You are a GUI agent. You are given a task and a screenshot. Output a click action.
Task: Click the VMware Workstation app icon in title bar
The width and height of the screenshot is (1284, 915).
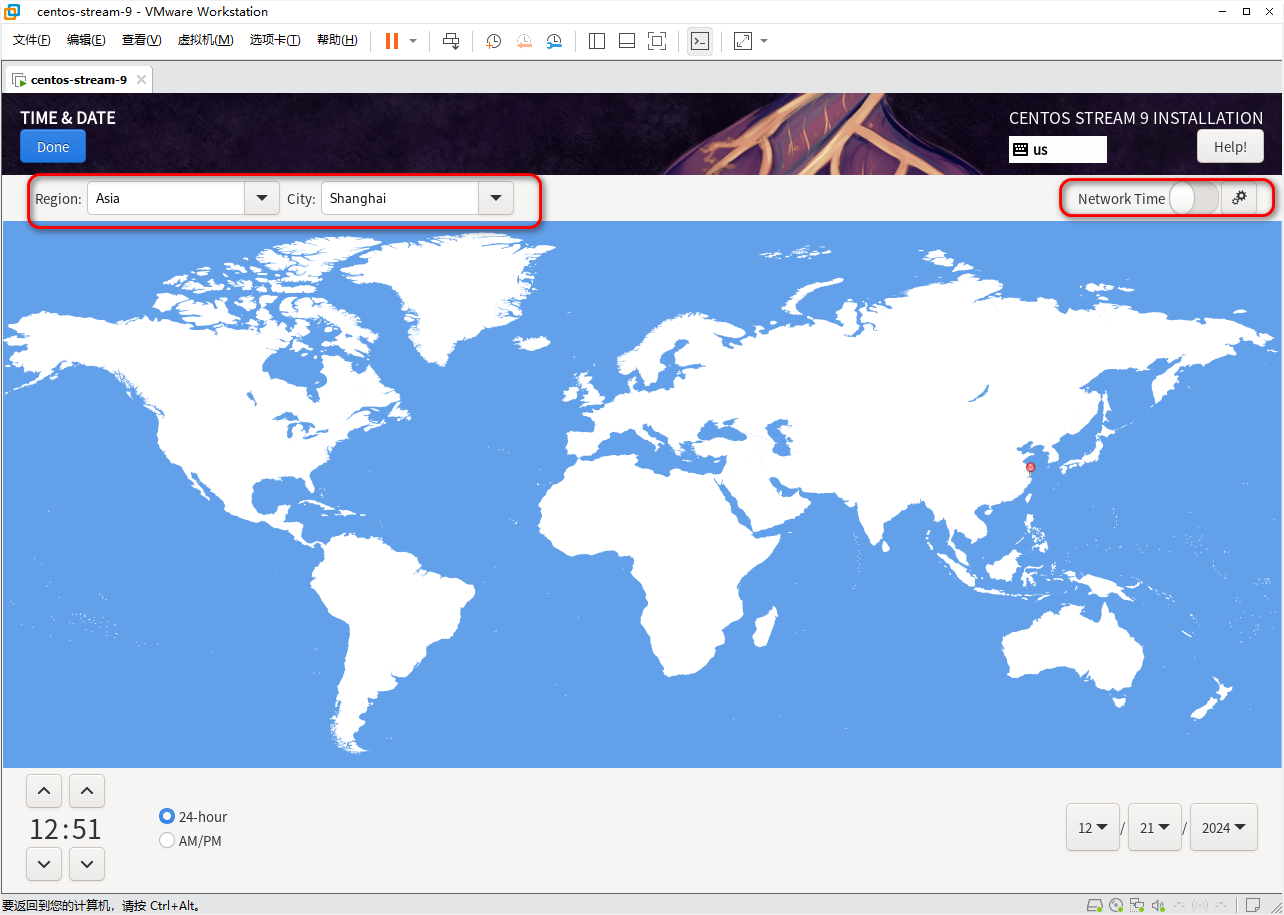(13, 12)
